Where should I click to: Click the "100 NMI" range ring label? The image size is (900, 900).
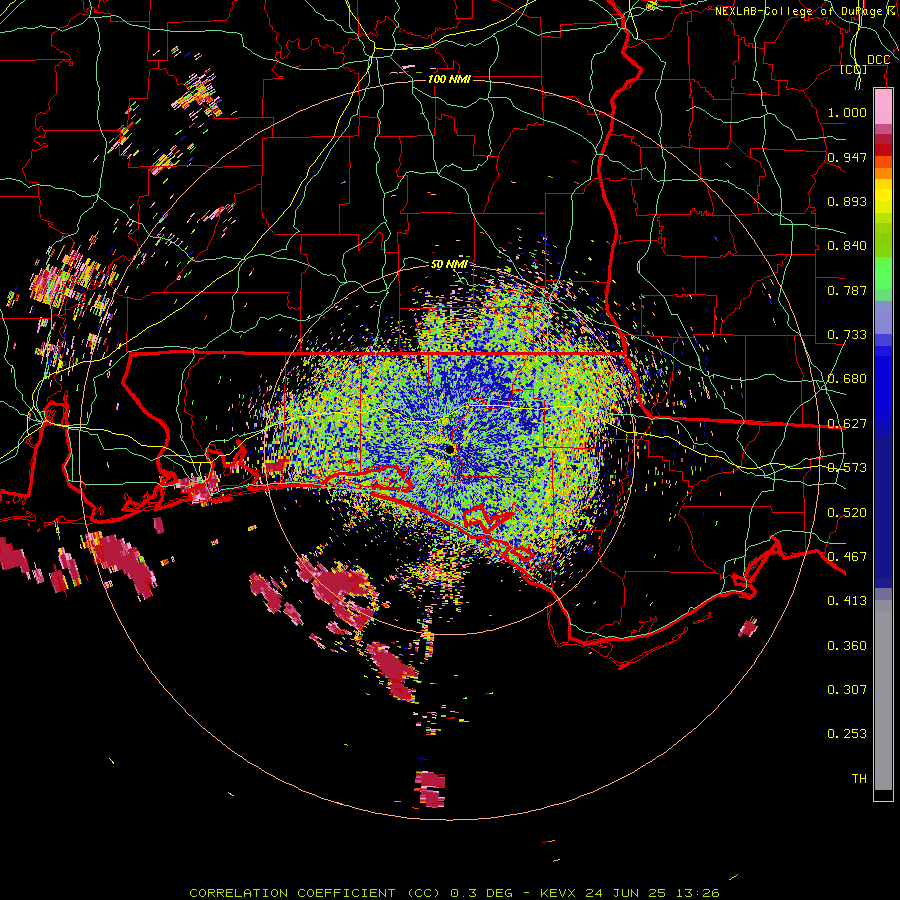pyautogui.click(x=449, y=79)
